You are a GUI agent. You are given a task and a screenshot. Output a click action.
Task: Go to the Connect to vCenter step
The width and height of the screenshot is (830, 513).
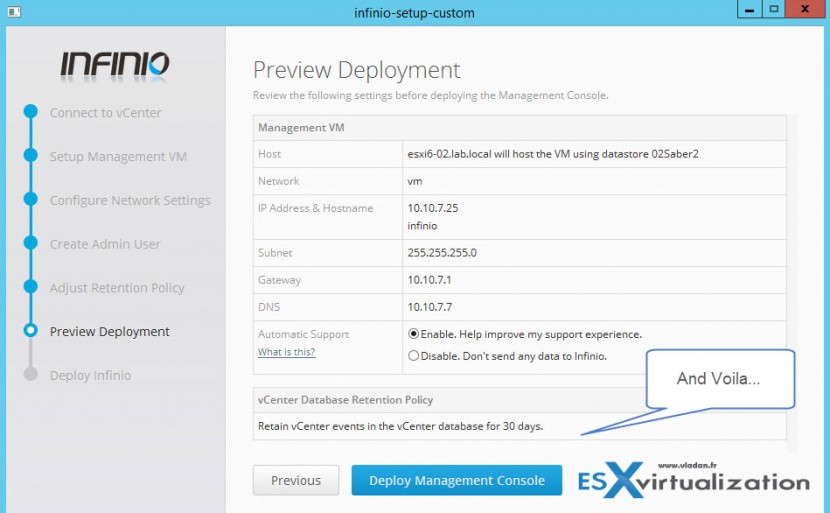(x=106, y=113)
